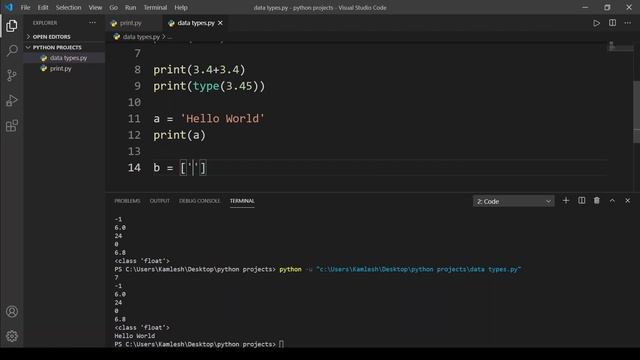Click the print(type(3.45)) code line
This screenshot has width=640, height=360.
pyautogui.click(x=209, y=86)
